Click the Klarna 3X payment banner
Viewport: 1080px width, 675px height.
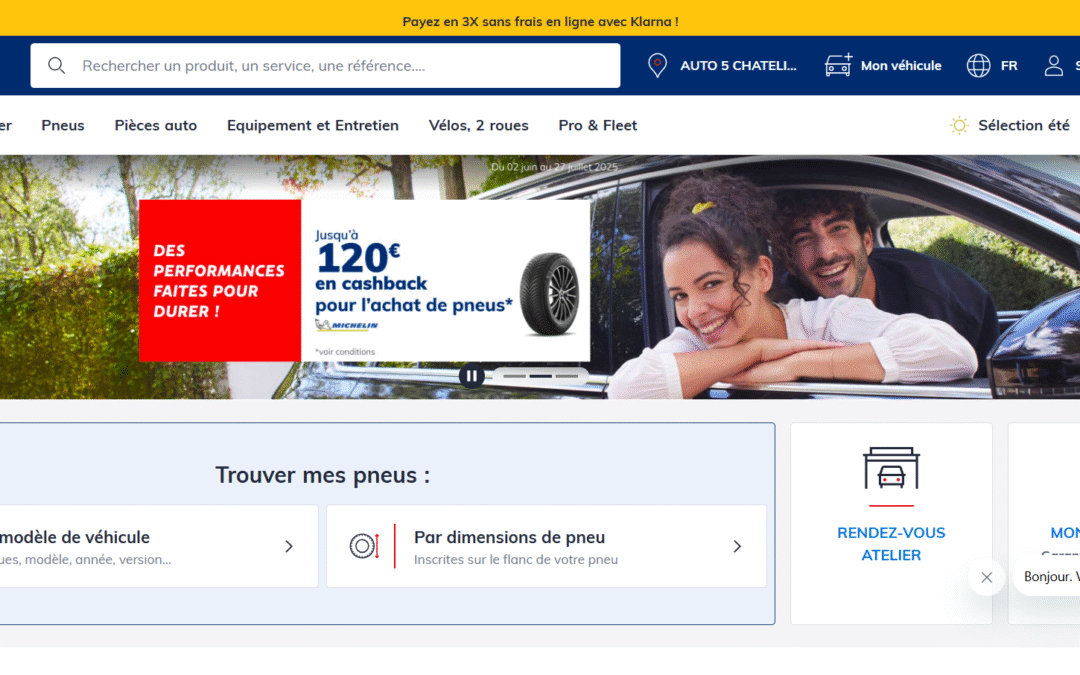click(x=540, y=21)
